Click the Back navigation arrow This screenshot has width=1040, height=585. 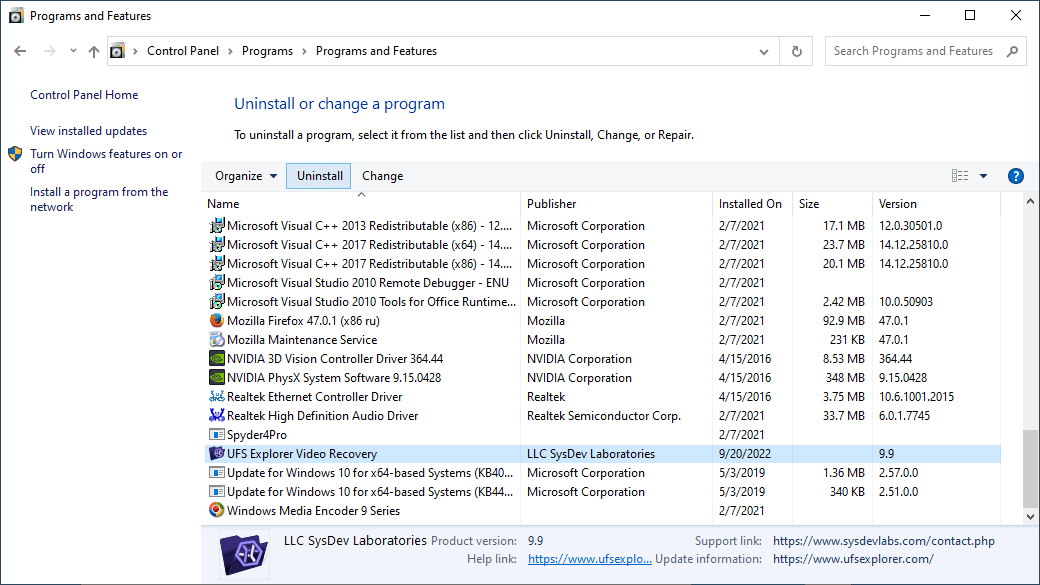20,51
